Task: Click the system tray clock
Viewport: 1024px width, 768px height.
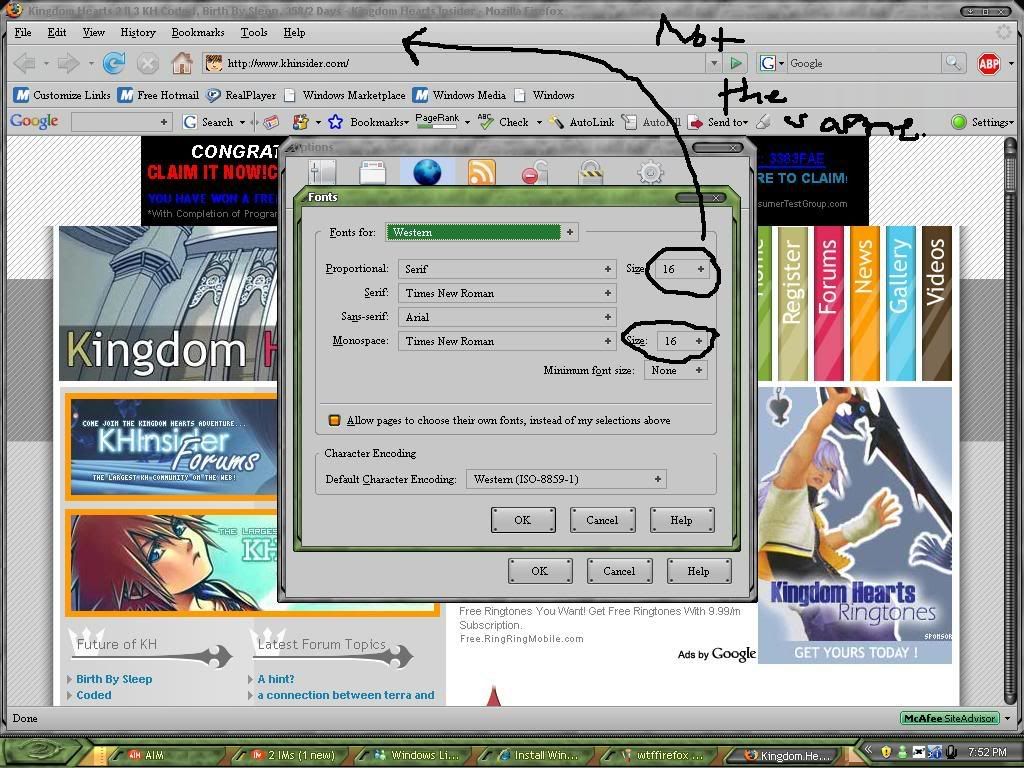Action: tap(987, 752)
